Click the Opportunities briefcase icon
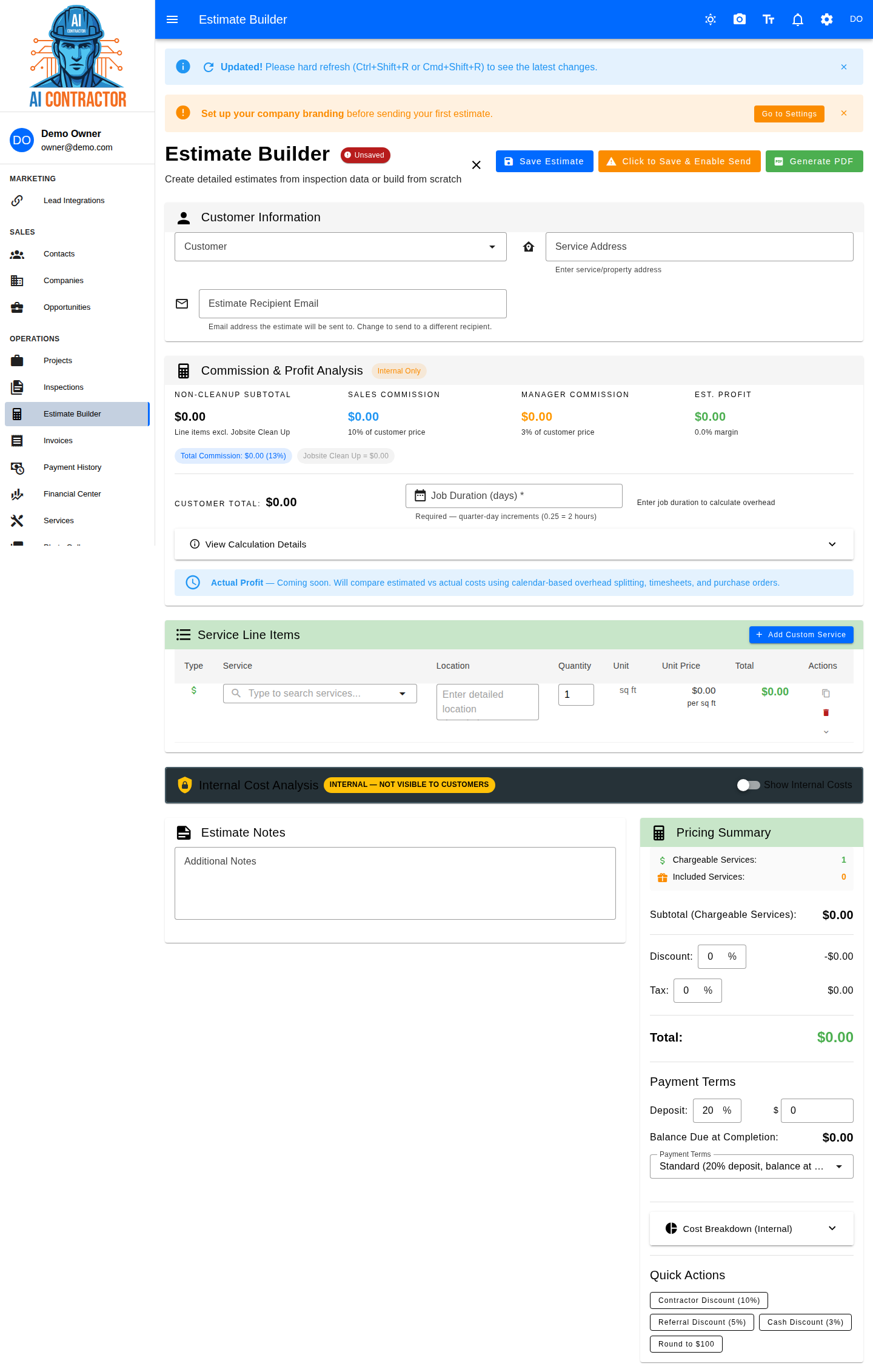 click(17, 307)
